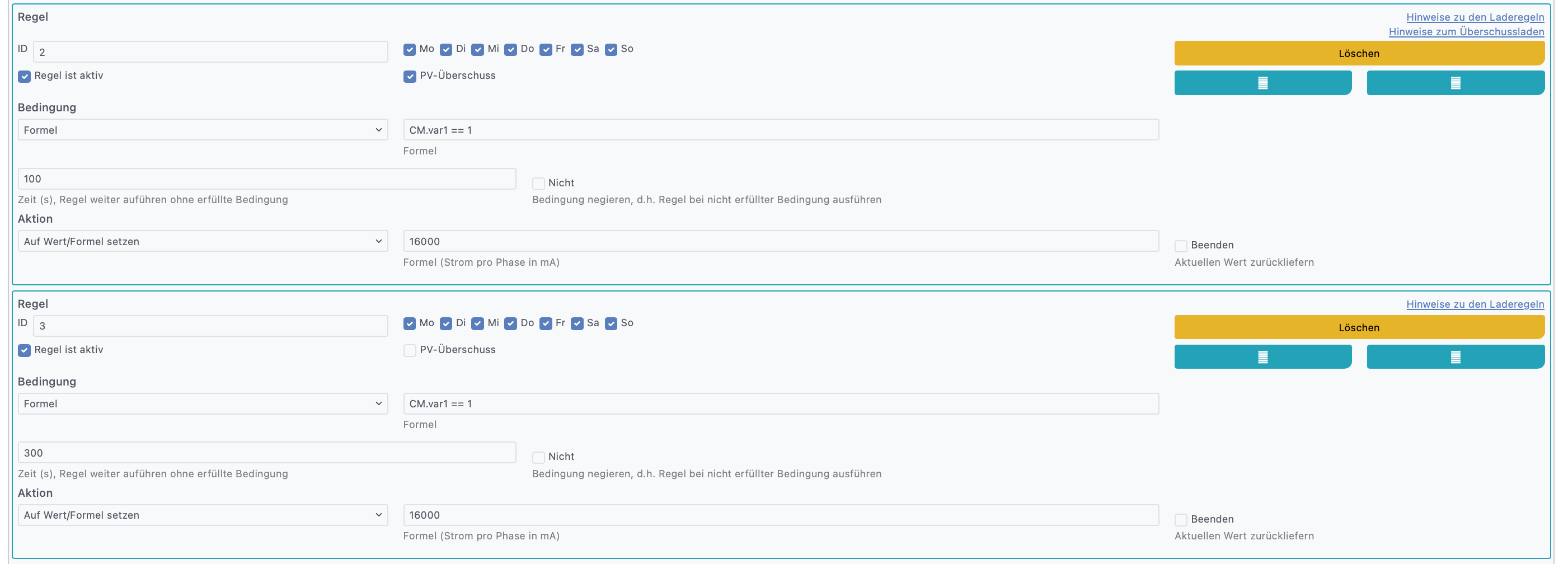Uncheck Di checkbox in rule ID 2
Image resolution: width=1568 pixels, height=564 pixels.
click(446, 49)
